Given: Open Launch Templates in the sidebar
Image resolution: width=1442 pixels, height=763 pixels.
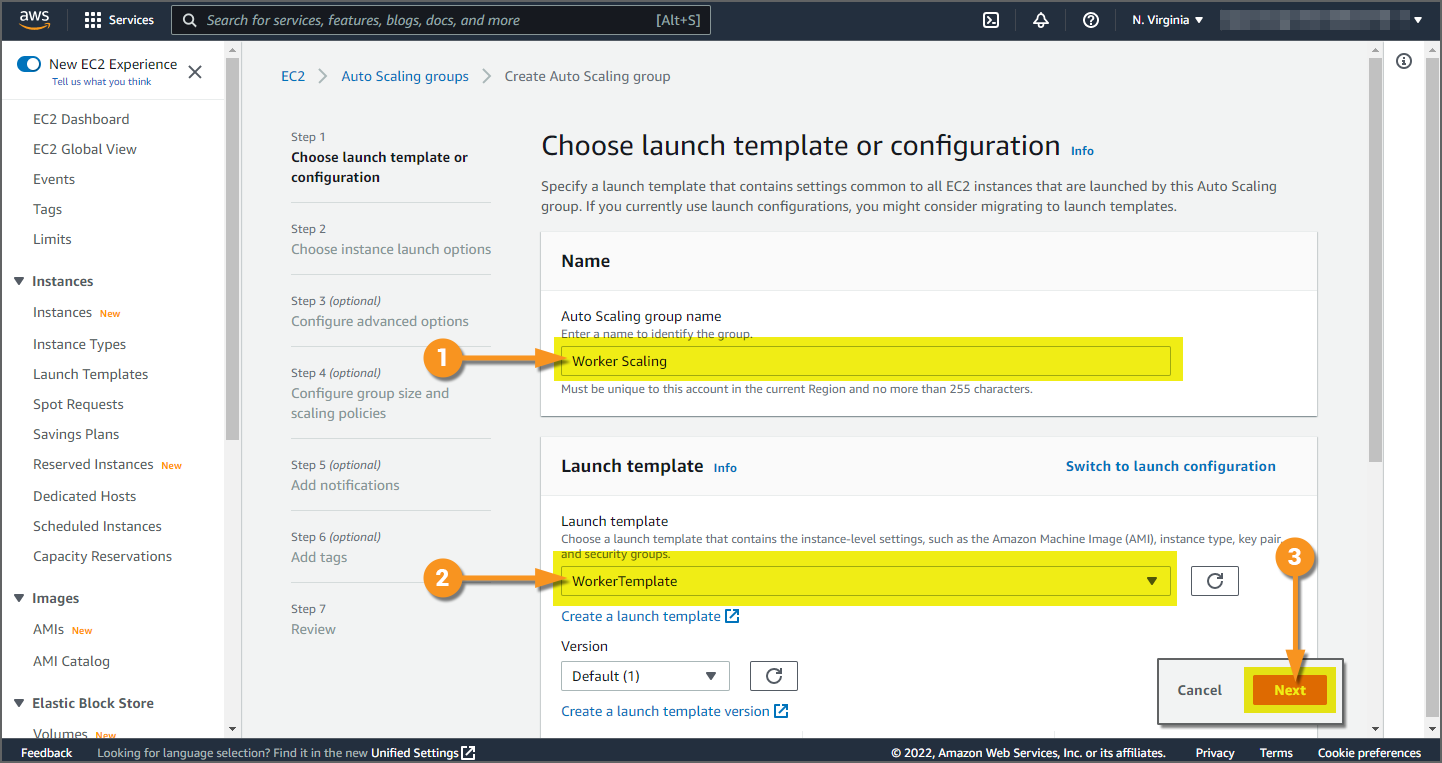Looking at the screenshot, I should point(90,374).
